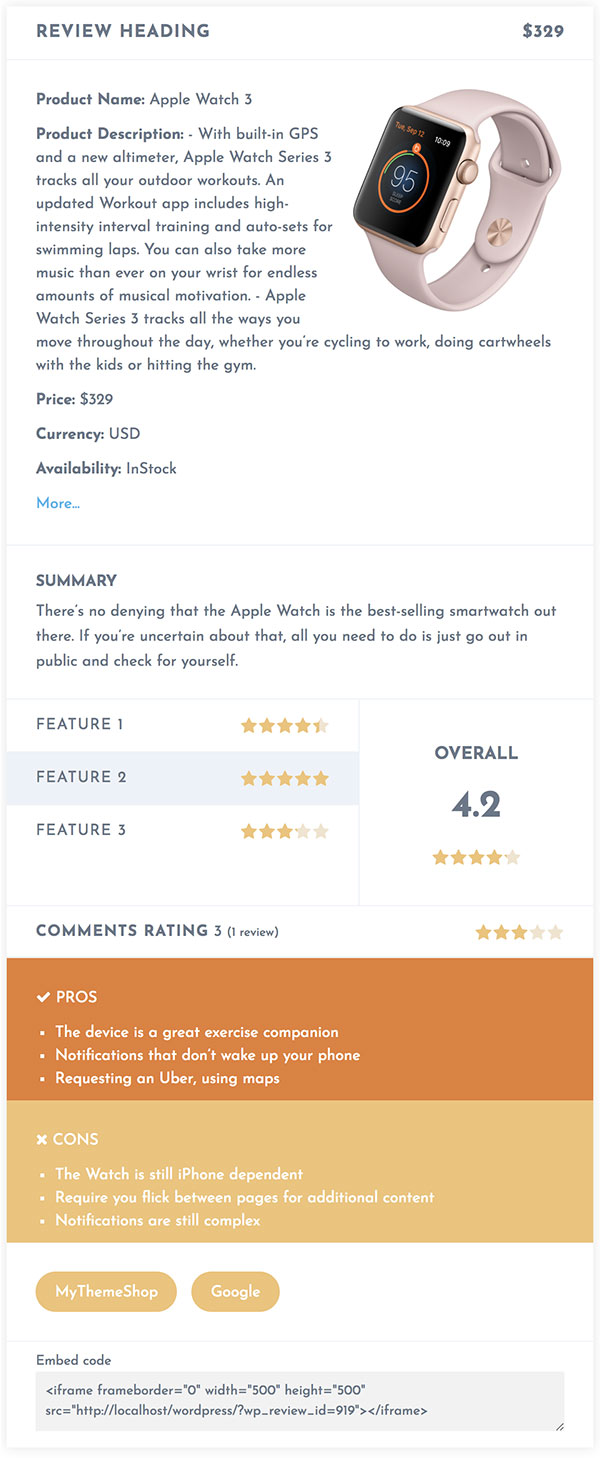Click Feature 3 star rating

tap(284, 831)
